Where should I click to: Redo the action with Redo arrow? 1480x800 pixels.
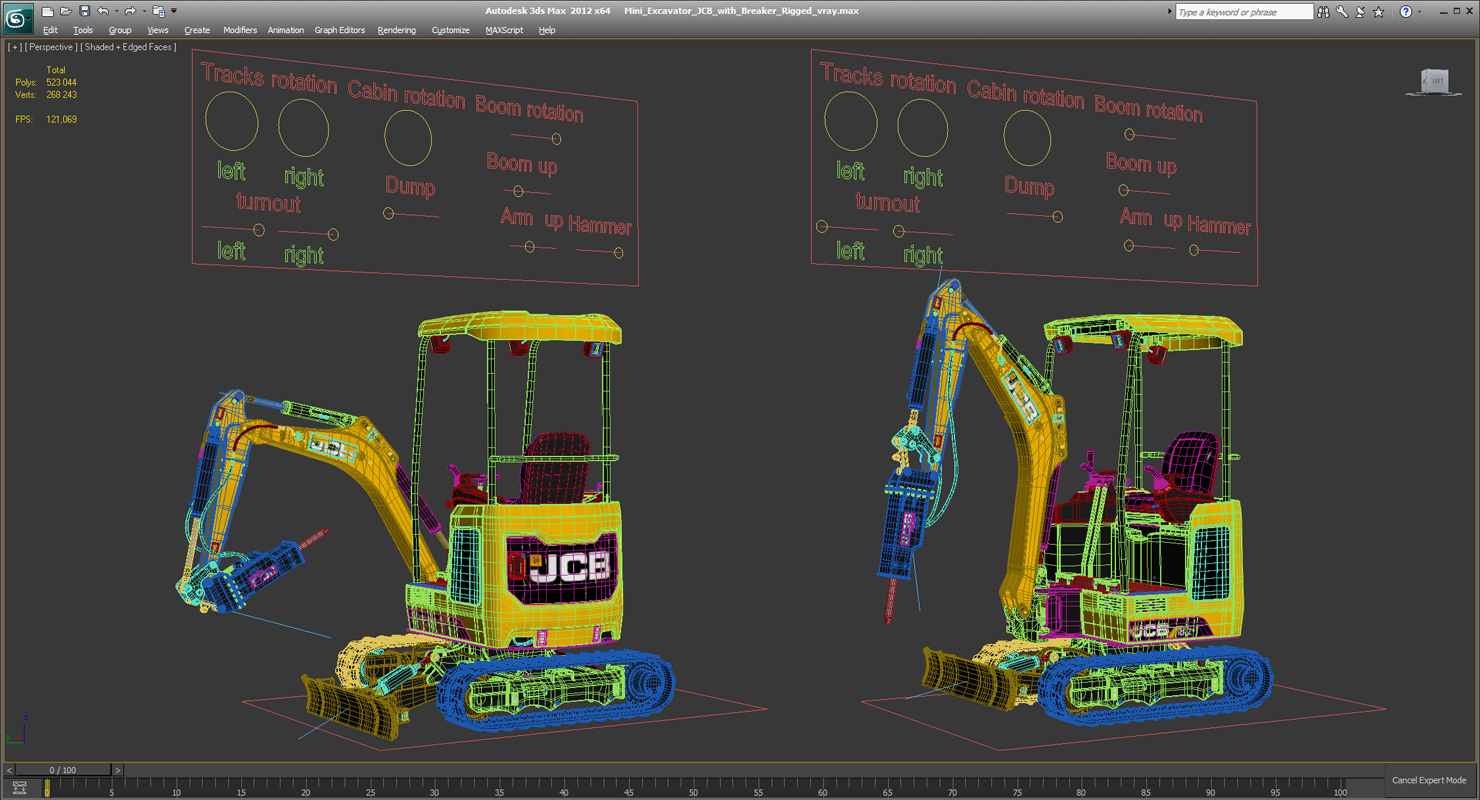129,11
